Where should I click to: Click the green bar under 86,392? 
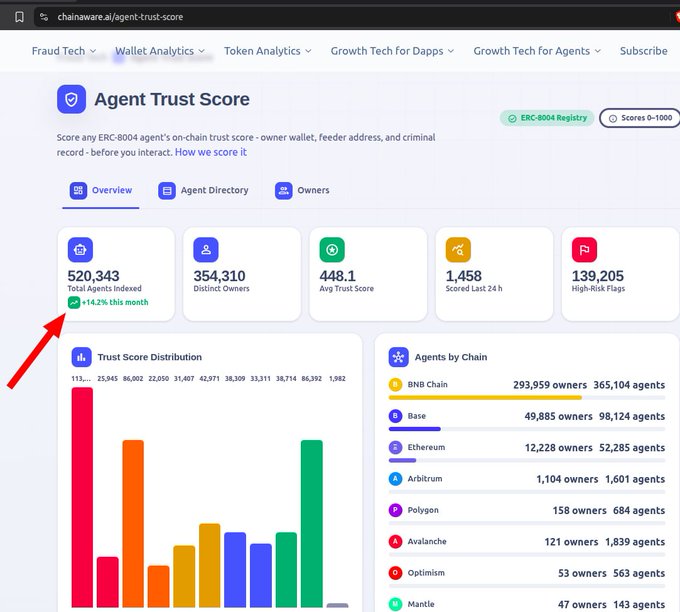pyautogui.click(x=312, y=524)
